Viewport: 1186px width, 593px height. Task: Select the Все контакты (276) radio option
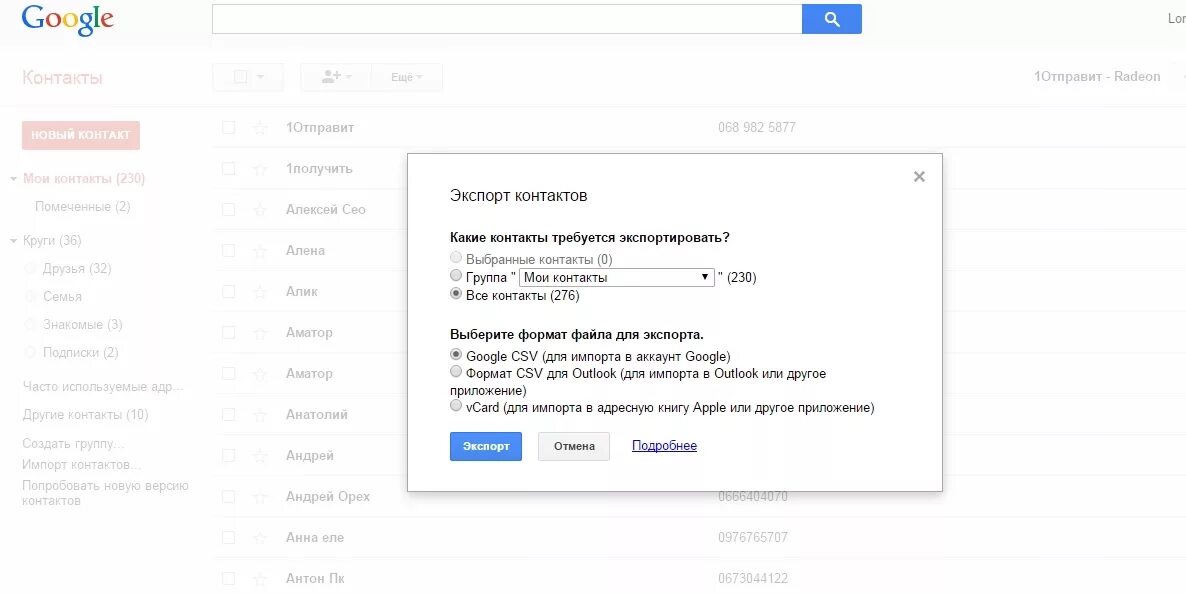(456, 294)
